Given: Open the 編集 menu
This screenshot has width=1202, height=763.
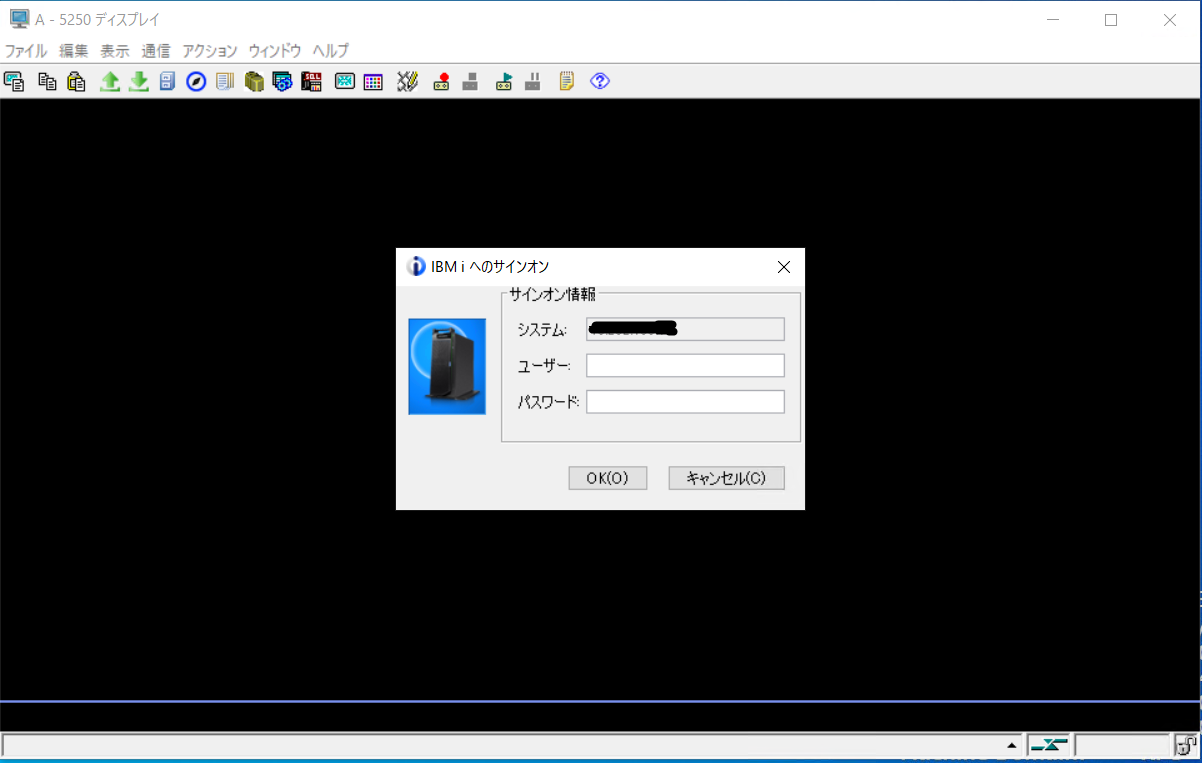Looking at the screenshot, I should click(x=73, y=51).
